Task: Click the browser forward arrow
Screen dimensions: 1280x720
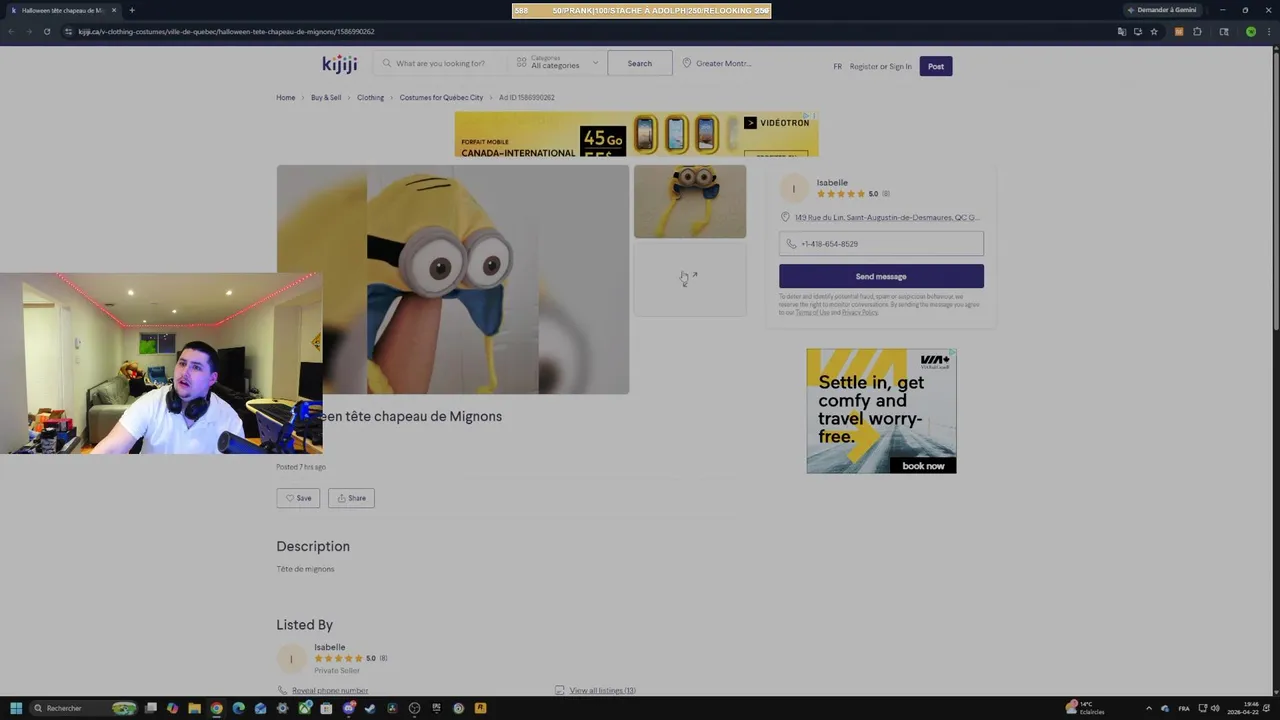Action: pyautogui.click(x=28, y=32)
